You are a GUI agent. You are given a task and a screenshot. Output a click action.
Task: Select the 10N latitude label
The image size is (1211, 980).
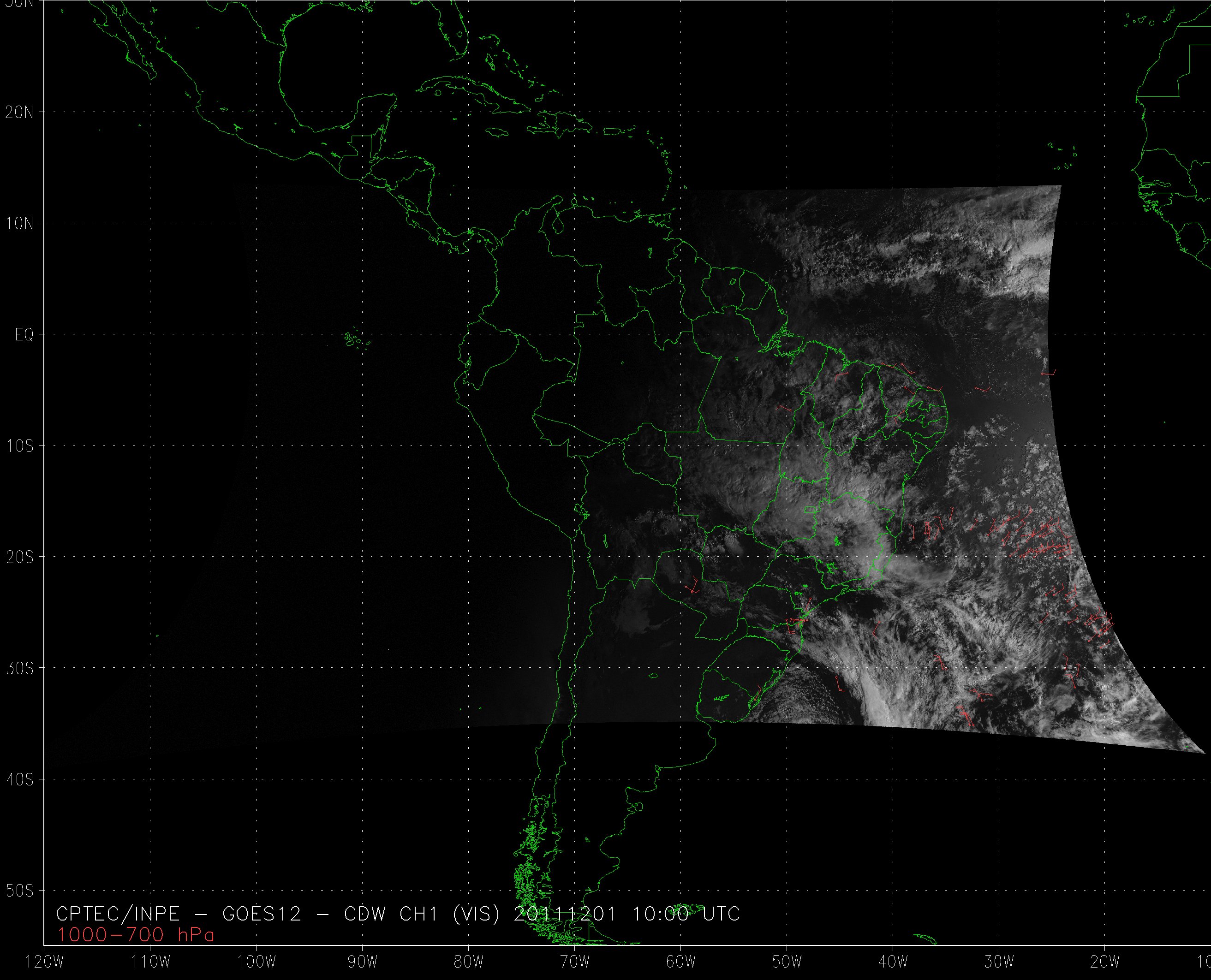19,224
